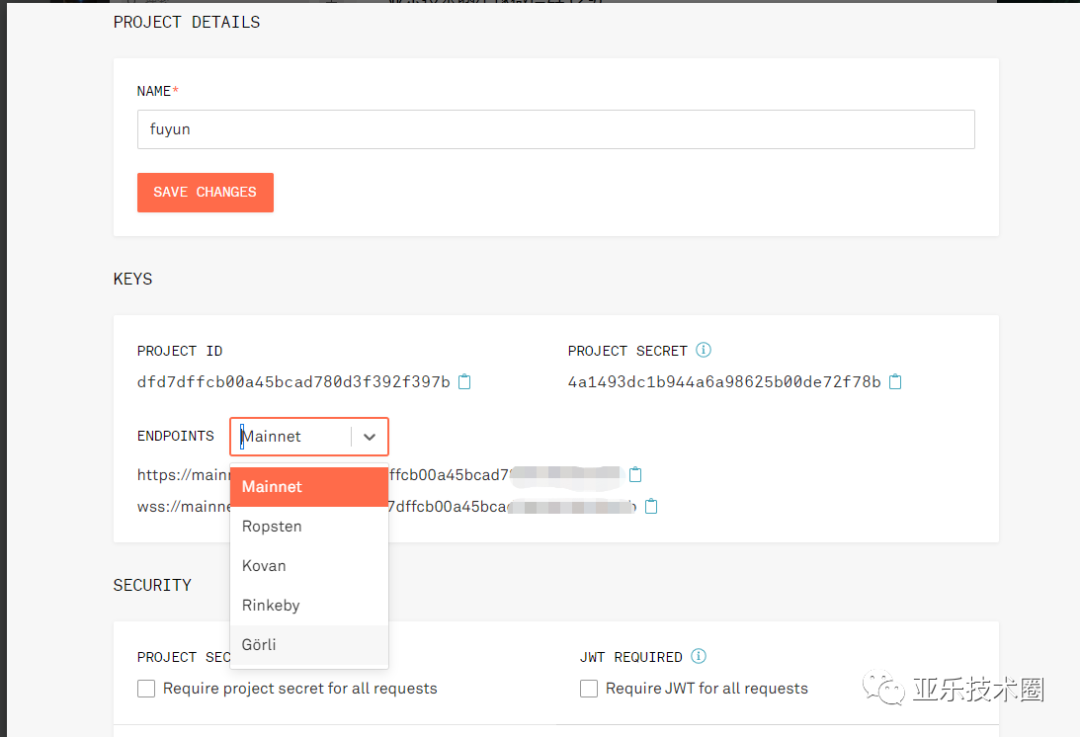The width and height of the screenshot is (1080, 737).
Task: Copy the Project Secret to clipboard
Action: [895, 382]
